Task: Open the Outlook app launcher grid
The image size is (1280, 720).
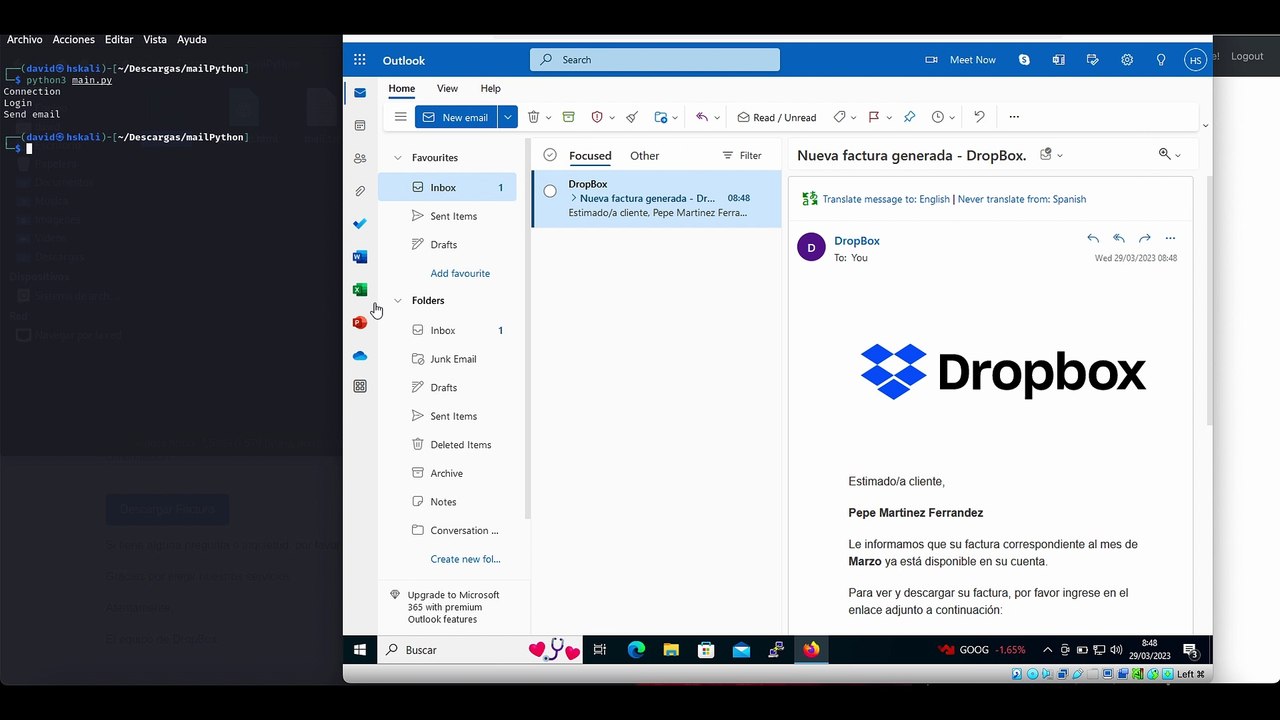Action: pos(360,60)
